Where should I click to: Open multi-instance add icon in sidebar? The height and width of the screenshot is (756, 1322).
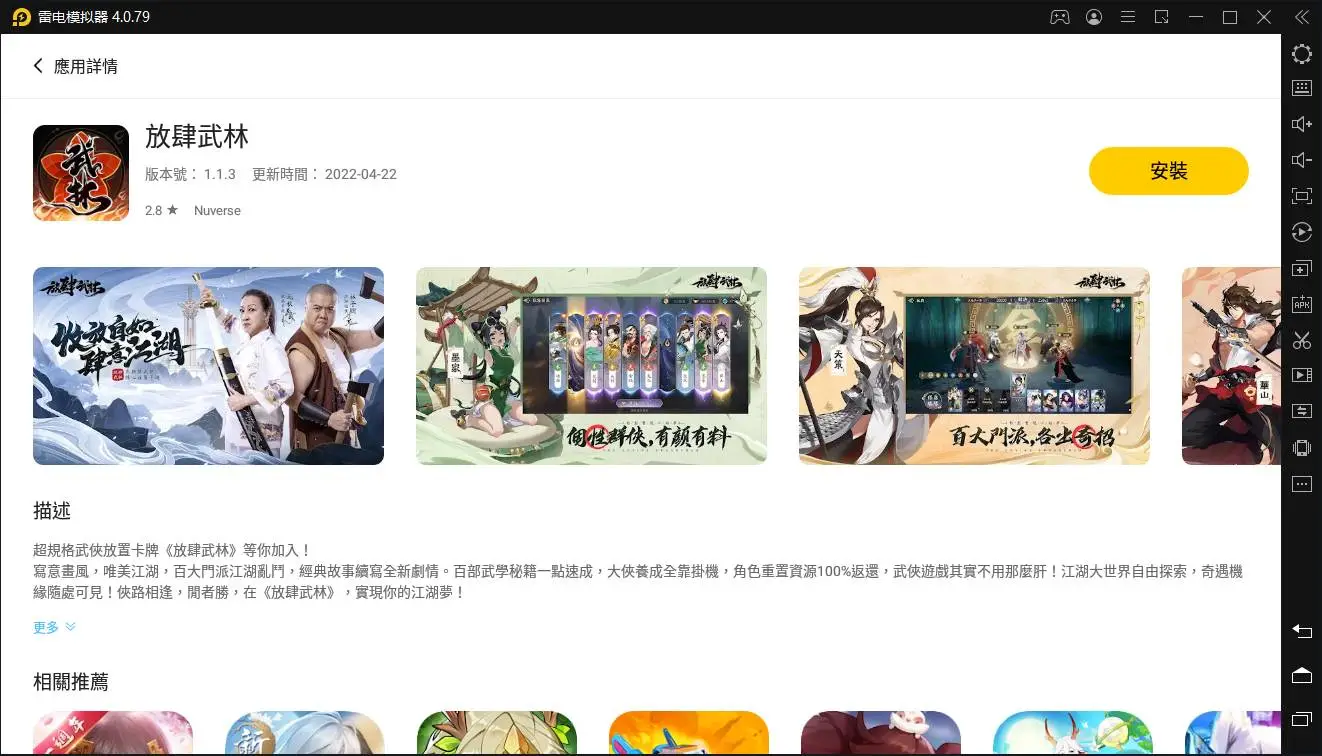(x=1301, y=269)
